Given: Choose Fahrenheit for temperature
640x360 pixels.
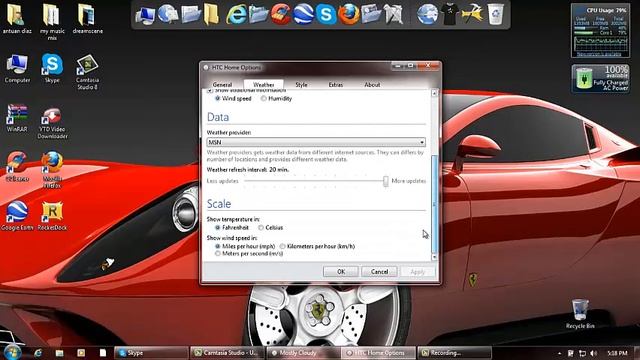Looking at the screenshot, I should [218, 227].
